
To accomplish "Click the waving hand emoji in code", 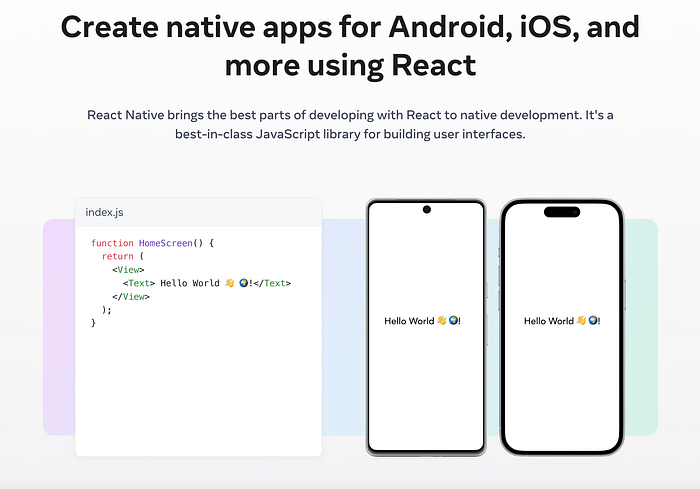I will (x=229, y=283).
